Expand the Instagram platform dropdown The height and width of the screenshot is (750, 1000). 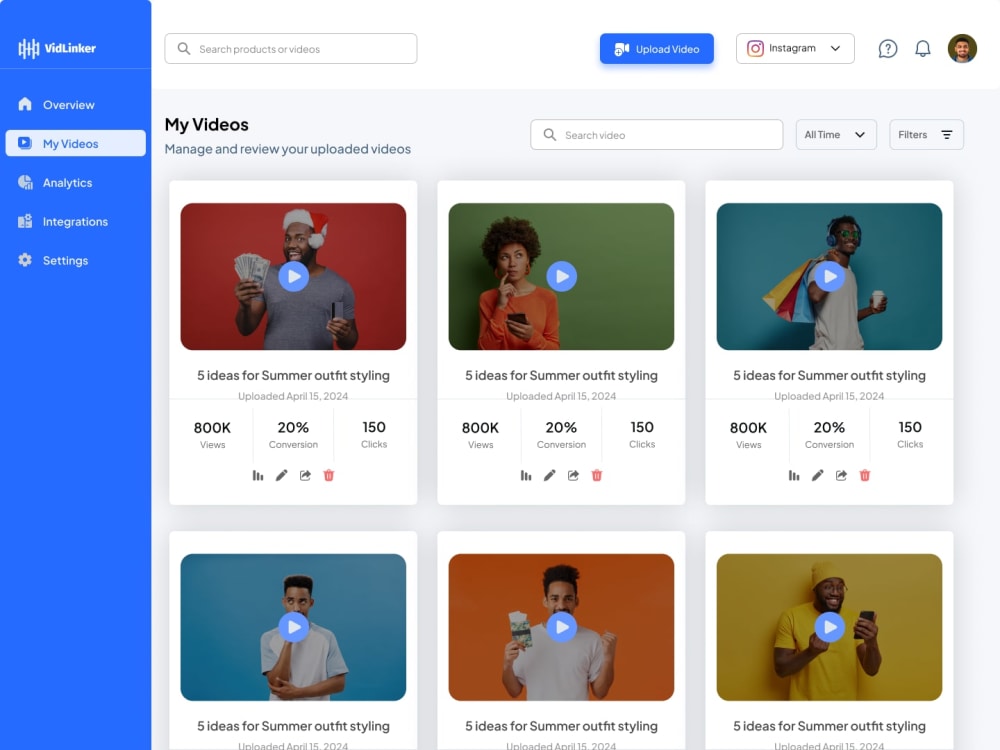[x=795, y=49]
